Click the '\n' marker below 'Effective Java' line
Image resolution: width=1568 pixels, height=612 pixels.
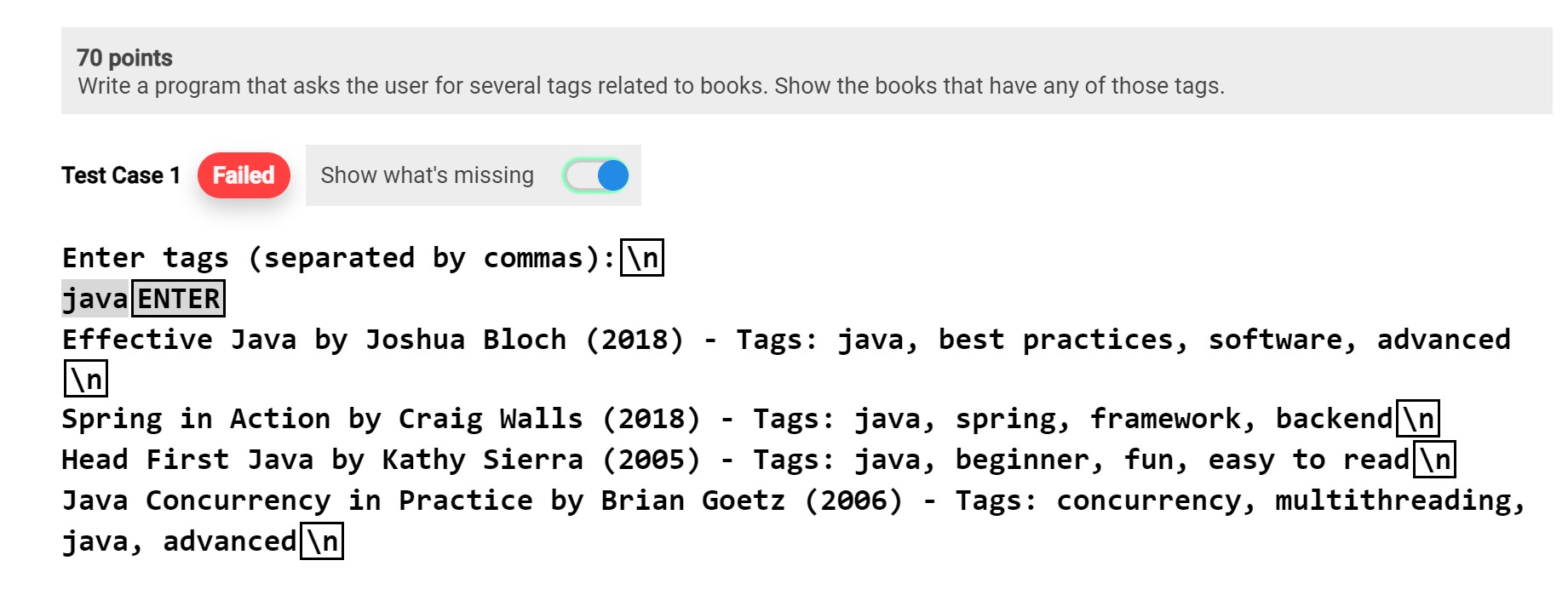click(x=85, y=379)
